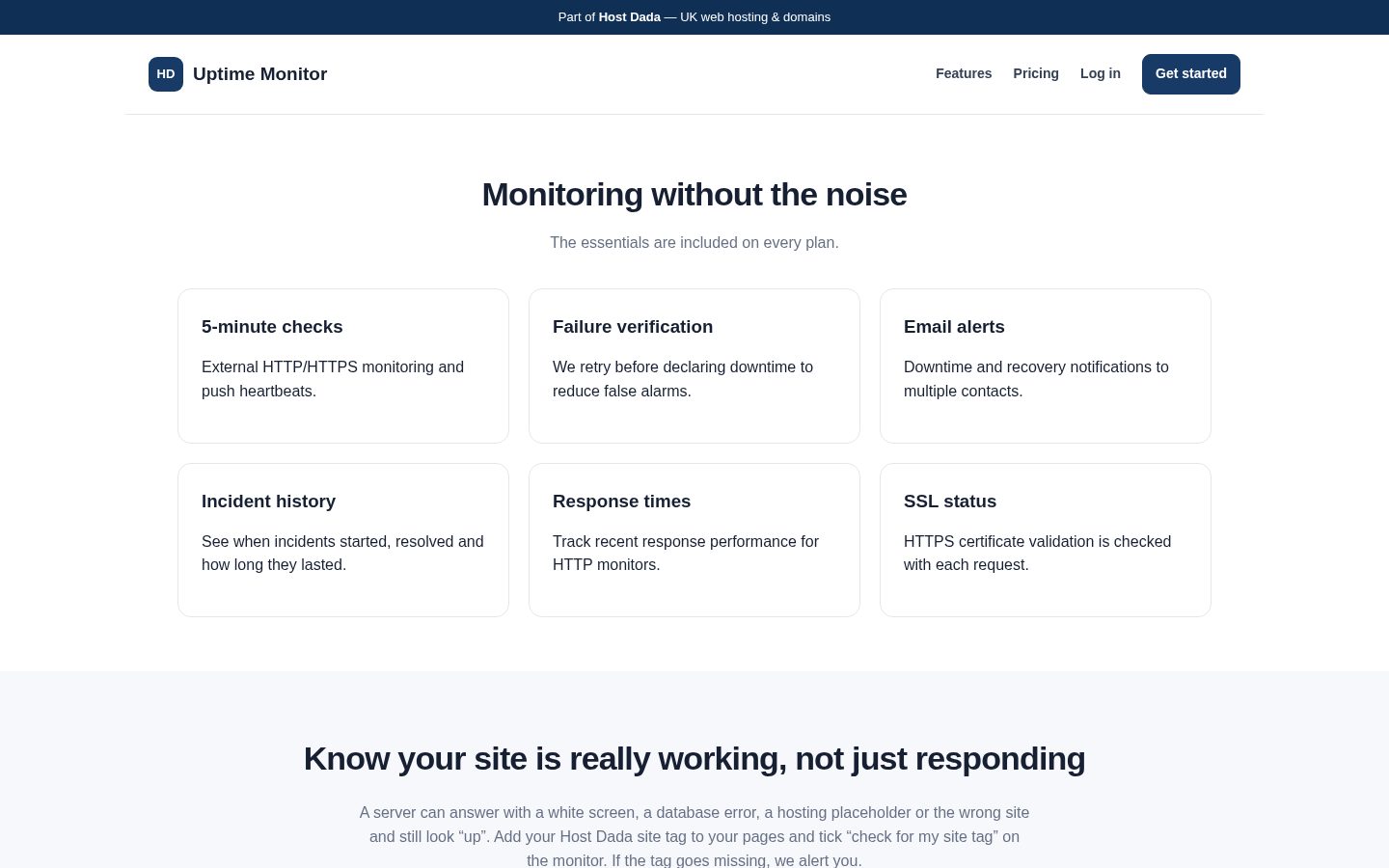Go to the Features nav item

[x=964, y=73]
